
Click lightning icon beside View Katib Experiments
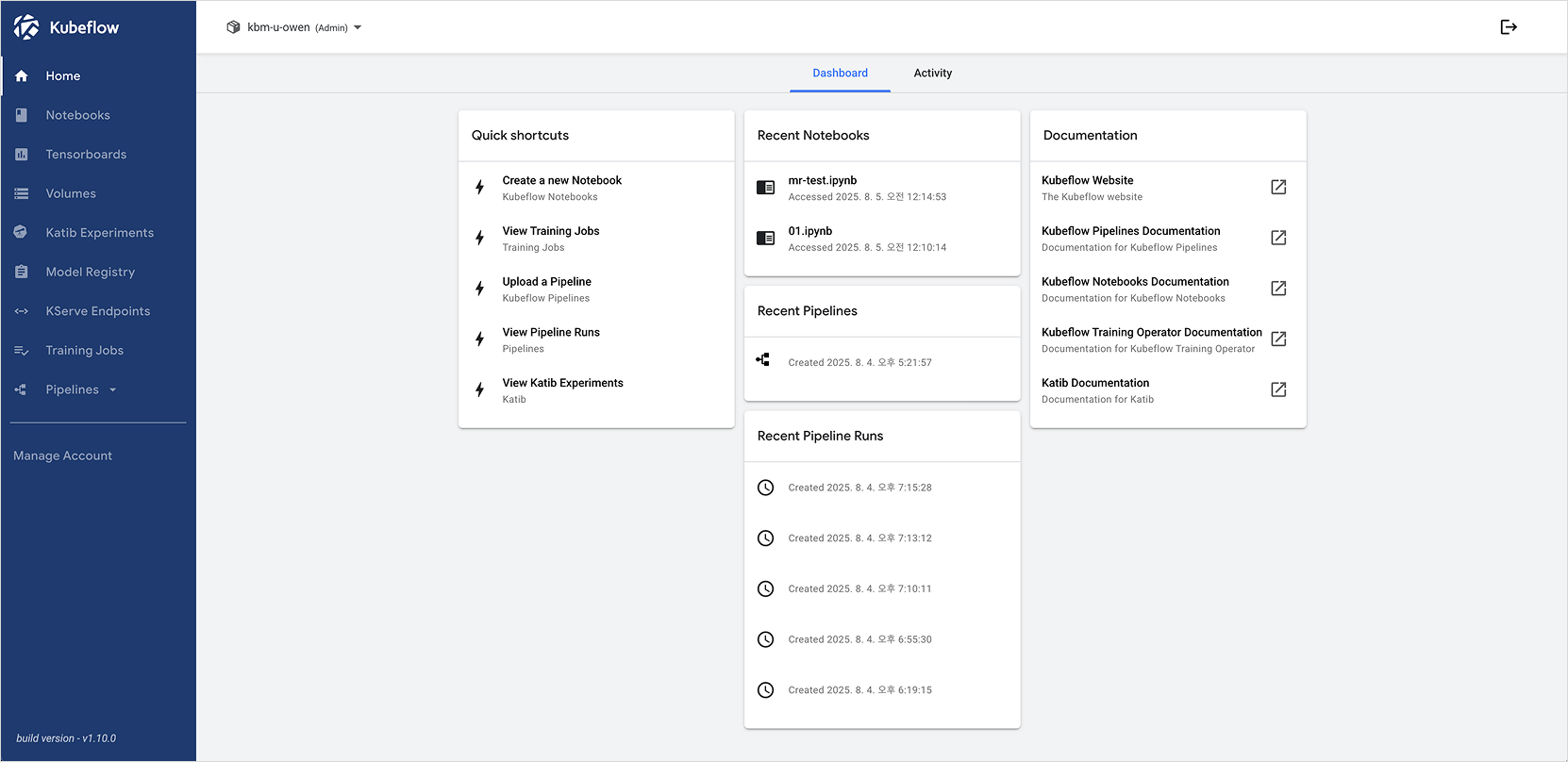point(480,389)
